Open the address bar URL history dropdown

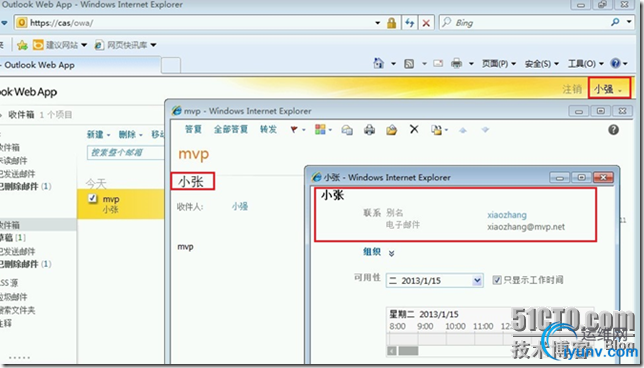(377, 23)
